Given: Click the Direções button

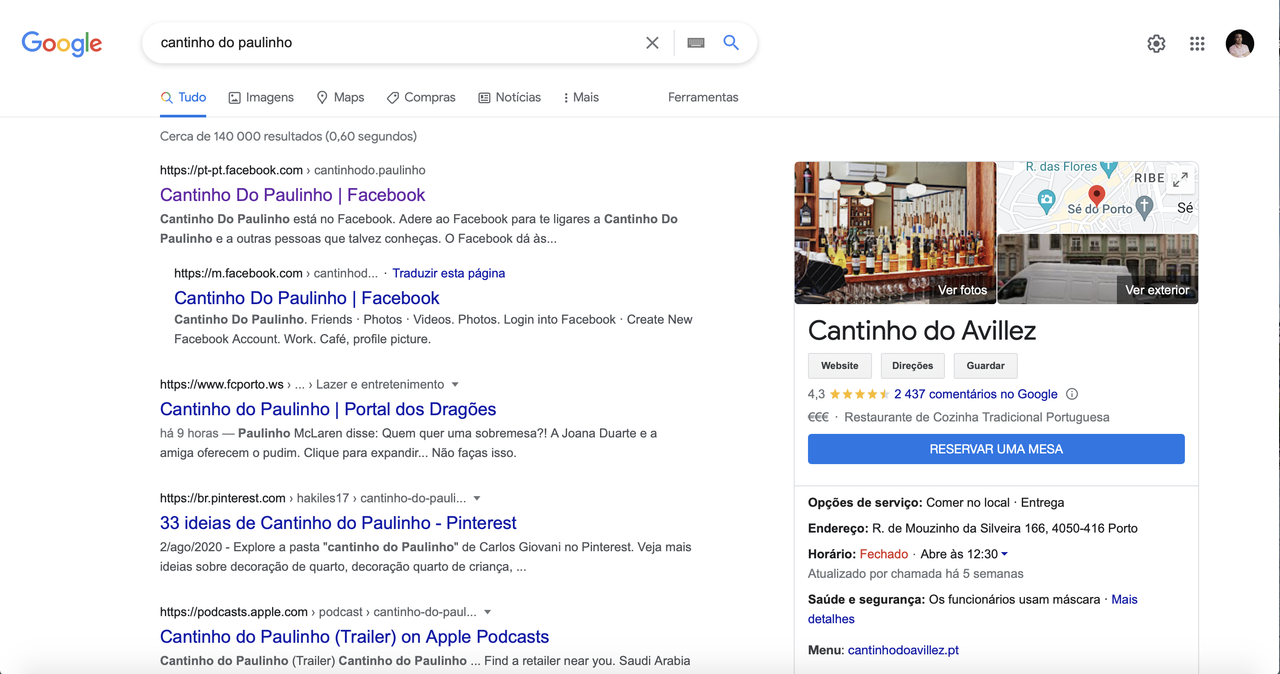Looking at the screenshot, I should pos(912,366).
